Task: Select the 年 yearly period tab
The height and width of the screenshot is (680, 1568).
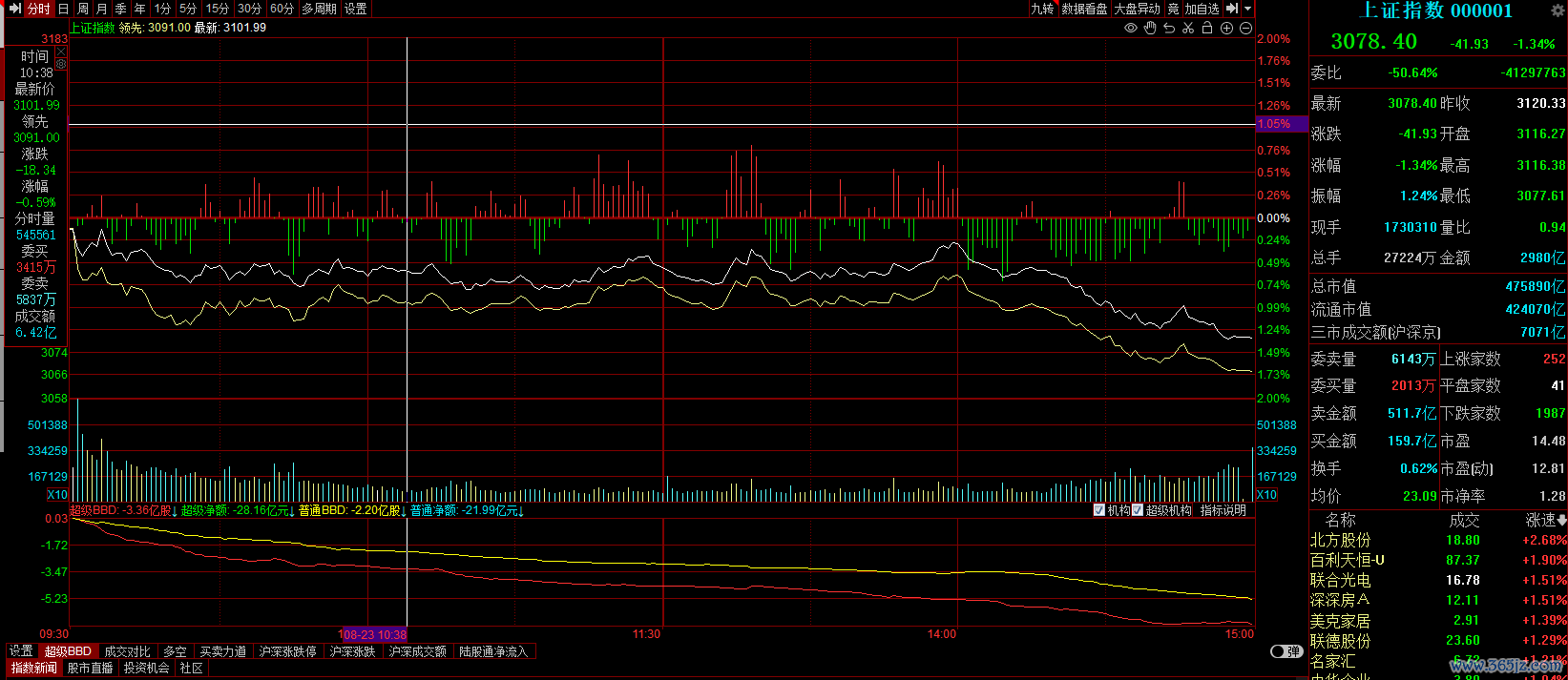Action: 140,9
